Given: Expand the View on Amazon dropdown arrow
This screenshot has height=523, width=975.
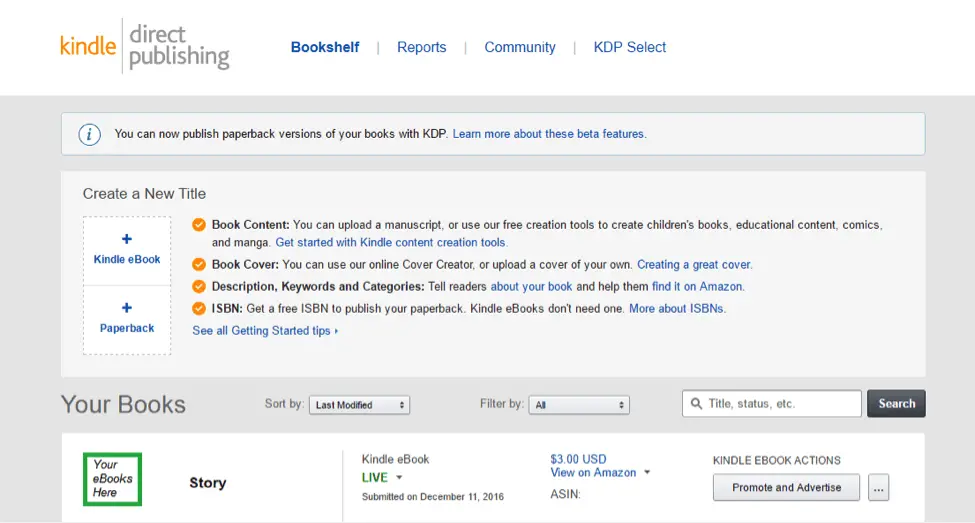Looking at the screenshot, I should pyautogui.click(x=647, y=473).
